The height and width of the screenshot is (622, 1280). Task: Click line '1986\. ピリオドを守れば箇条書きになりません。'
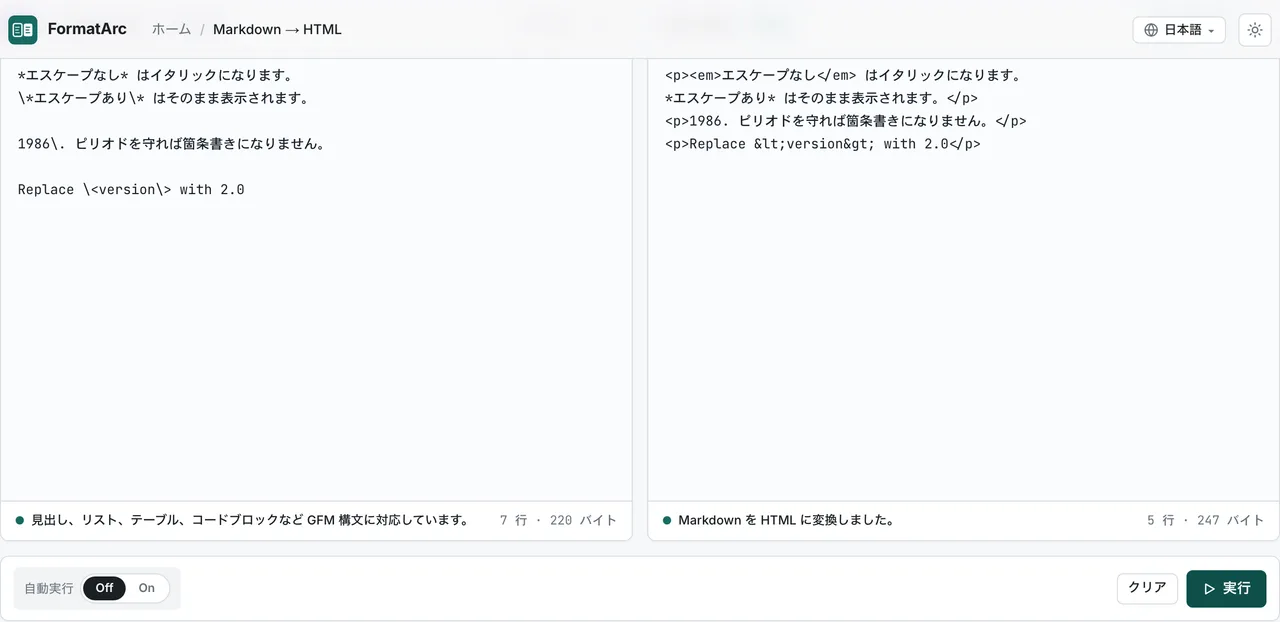[x=171, y=143]
